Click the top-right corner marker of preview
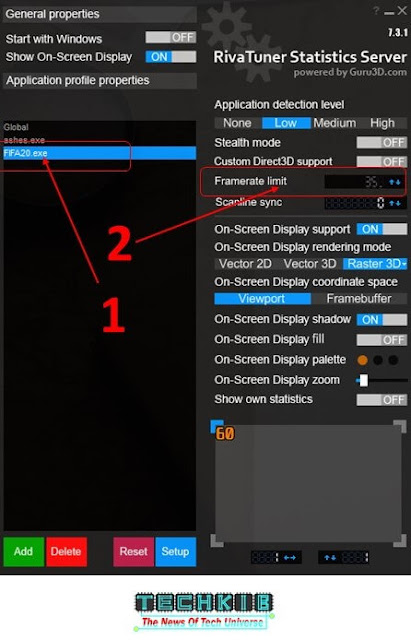 tap(400, 427)
